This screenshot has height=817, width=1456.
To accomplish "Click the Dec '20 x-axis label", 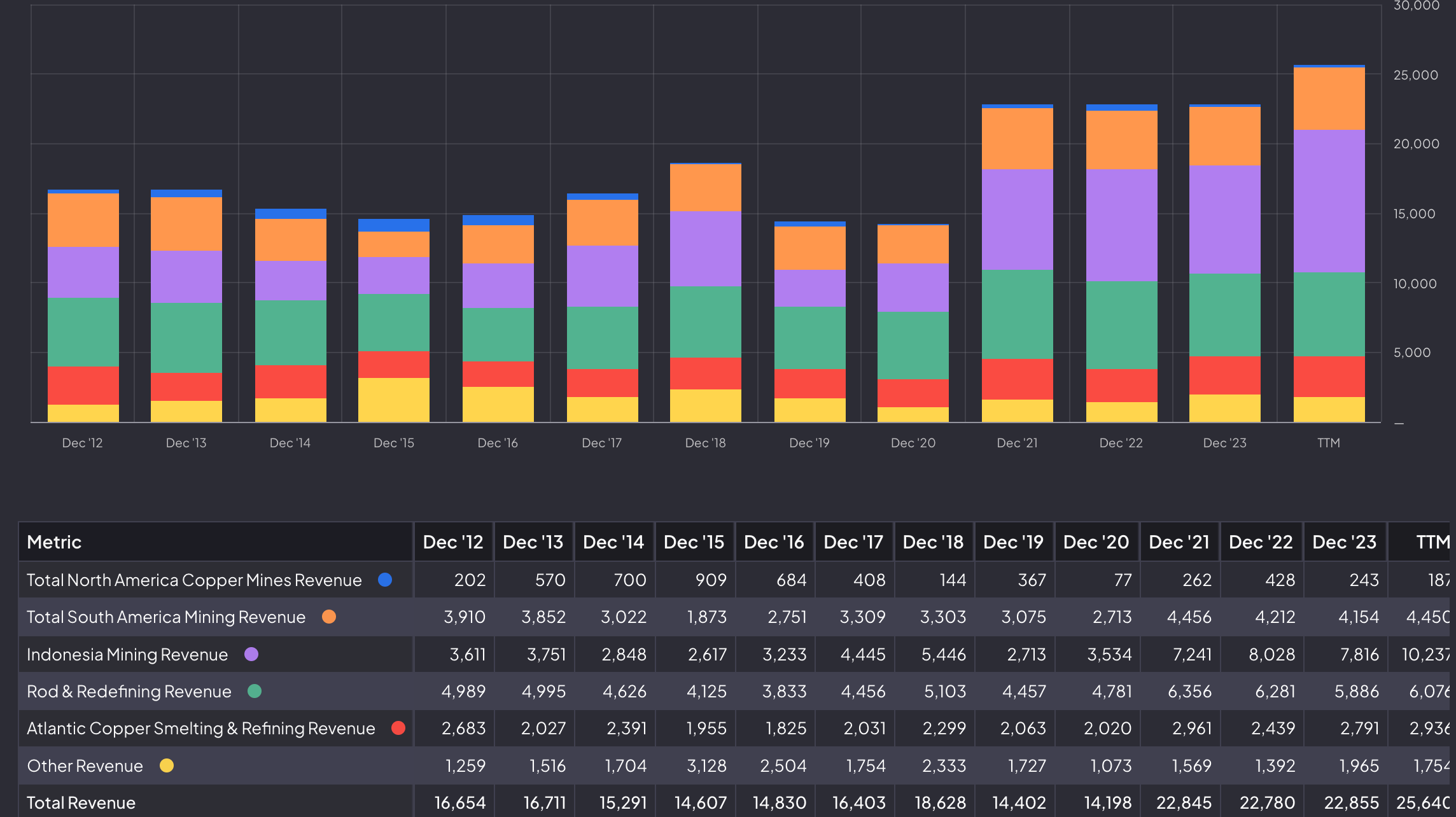I will (x=913, y=443).
